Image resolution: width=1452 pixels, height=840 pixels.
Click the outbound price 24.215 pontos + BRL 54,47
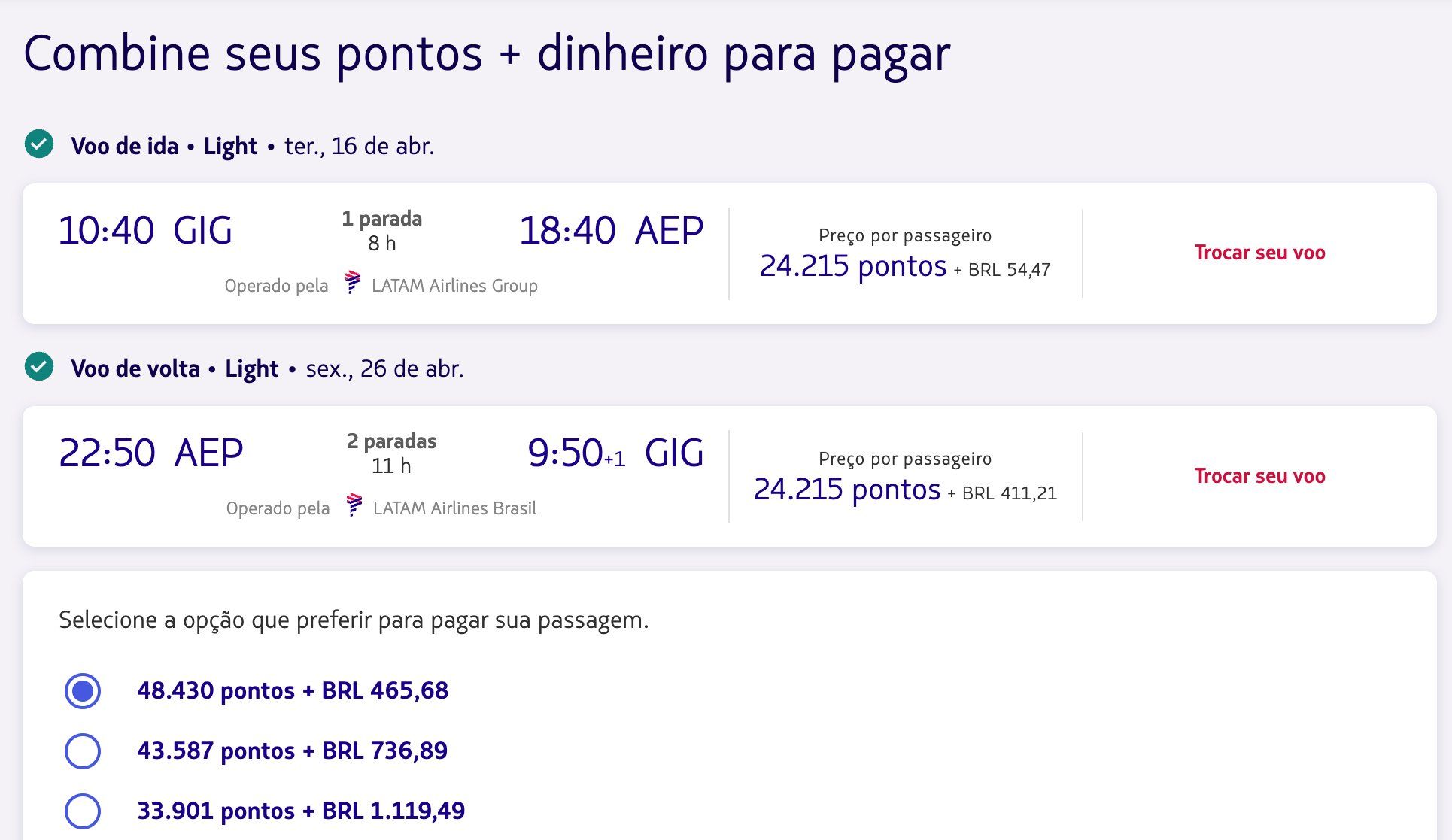[904, 267]
